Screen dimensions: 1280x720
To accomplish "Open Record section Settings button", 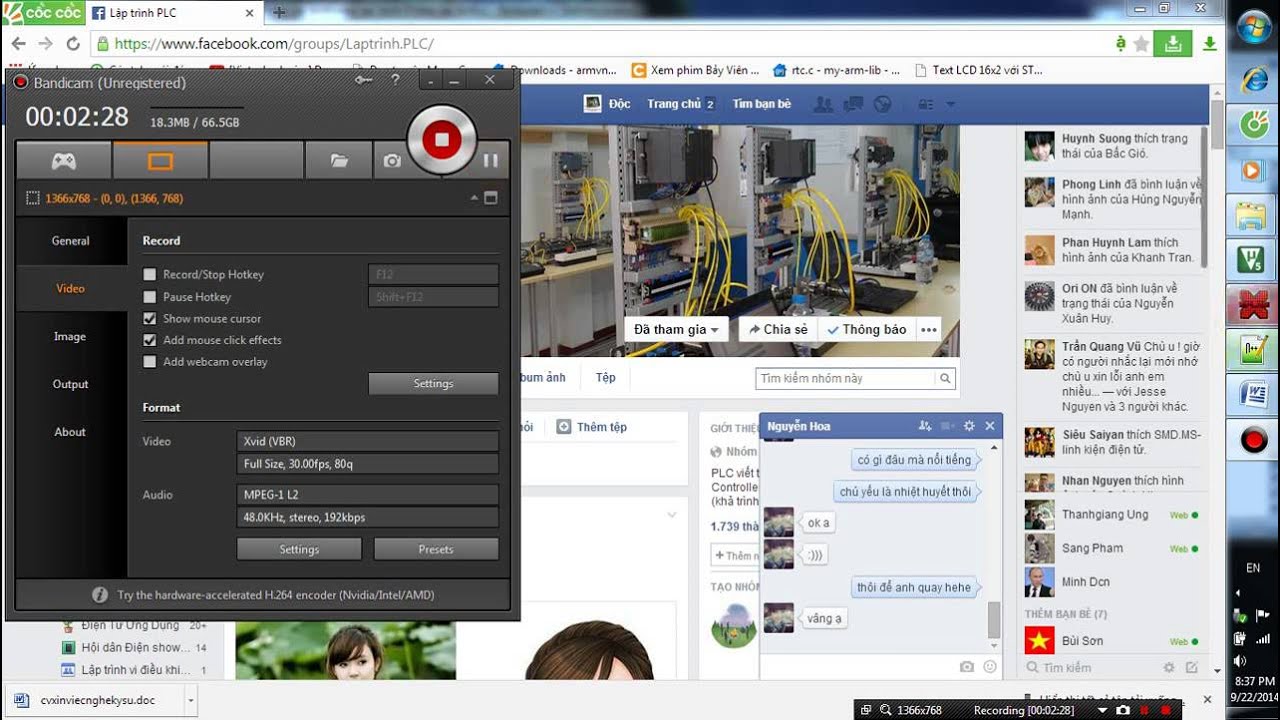I will pyautogui.click(x=433, y=384).
